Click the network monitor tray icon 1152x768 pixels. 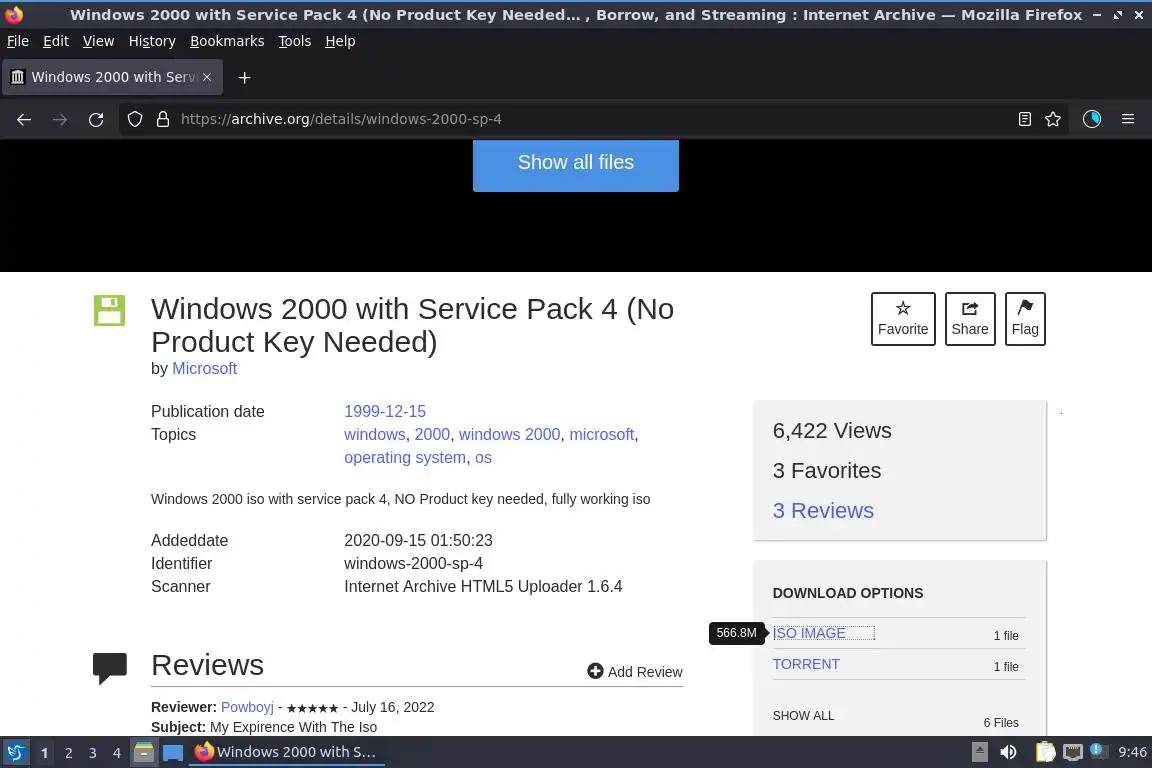pyautogui.click(x=1073, y=752)
